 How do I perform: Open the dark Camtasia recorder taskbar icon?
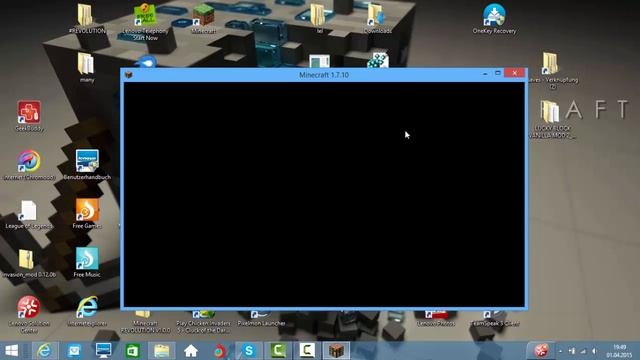tap(307, 351)
